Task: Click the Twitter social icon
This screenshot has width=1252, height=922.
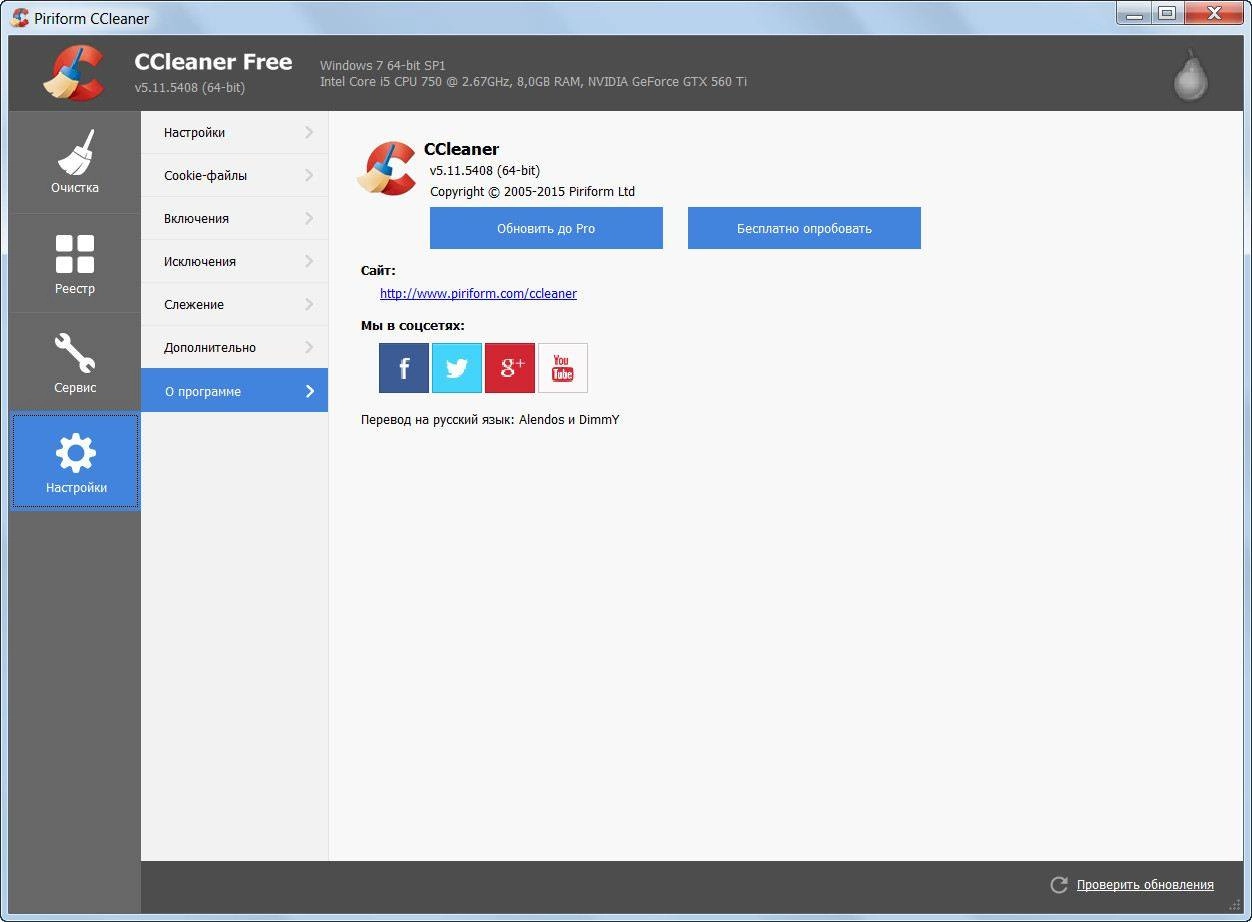Action: pos(457,368)
